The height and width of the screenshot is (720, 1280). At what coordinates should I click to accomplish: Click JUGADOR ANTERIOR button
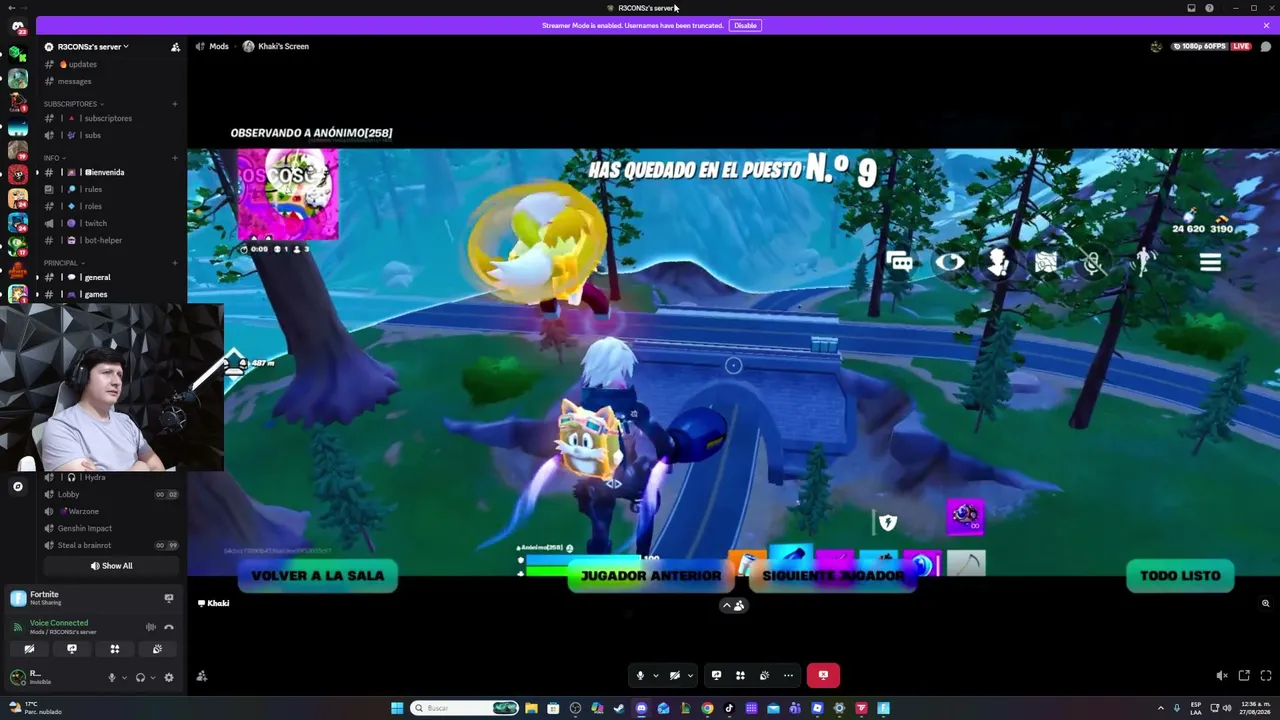coord(650,576)
